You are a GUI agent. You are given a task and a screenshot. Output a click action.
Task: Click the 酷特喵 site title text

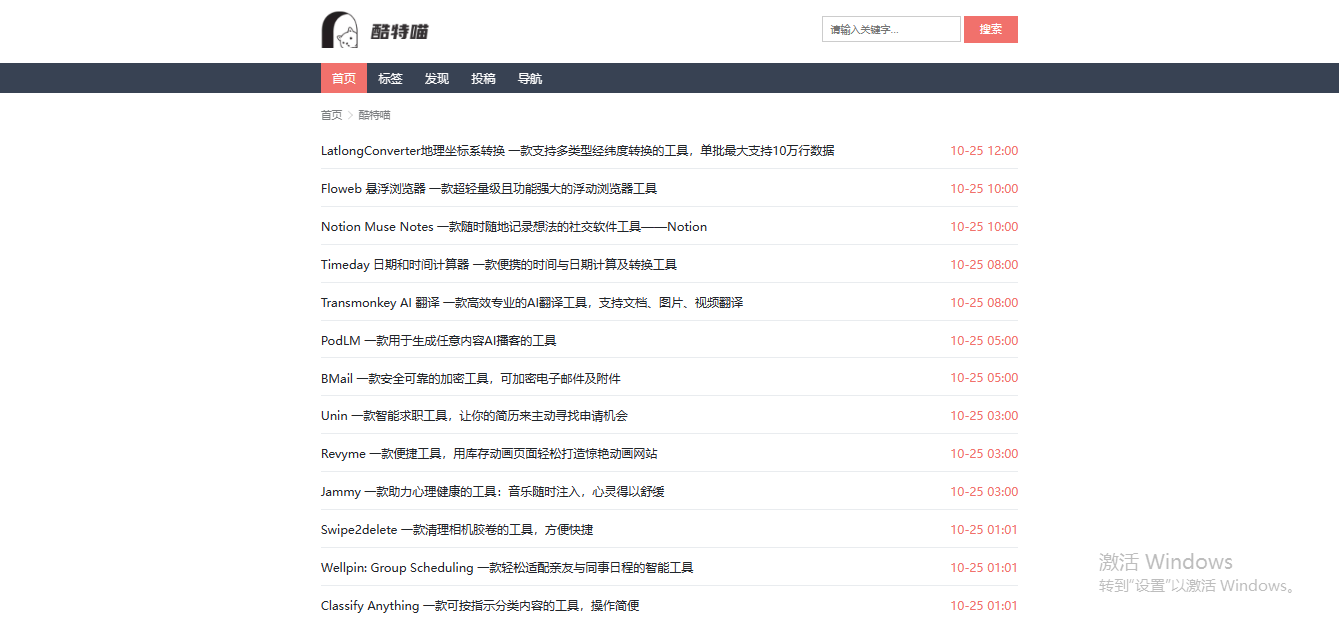coord(400,32)
